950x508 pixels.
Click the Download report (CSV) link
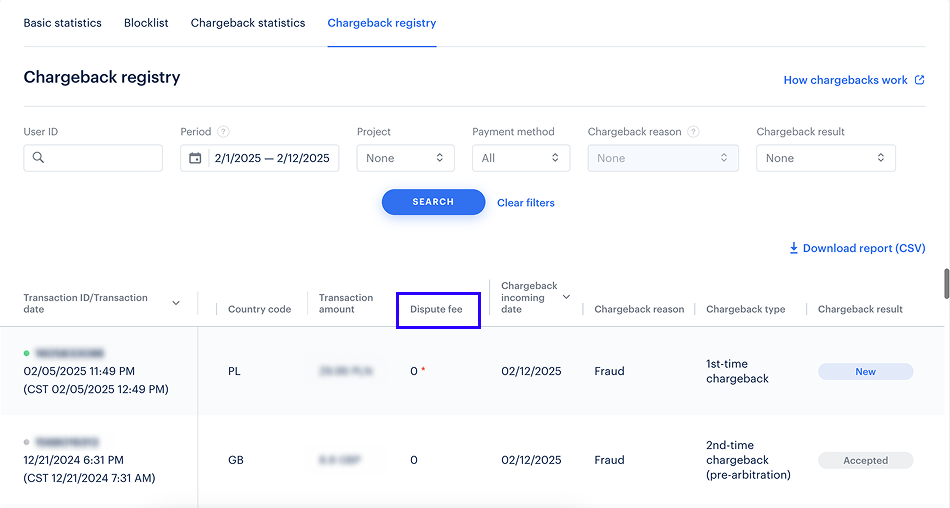click(863, 248)
